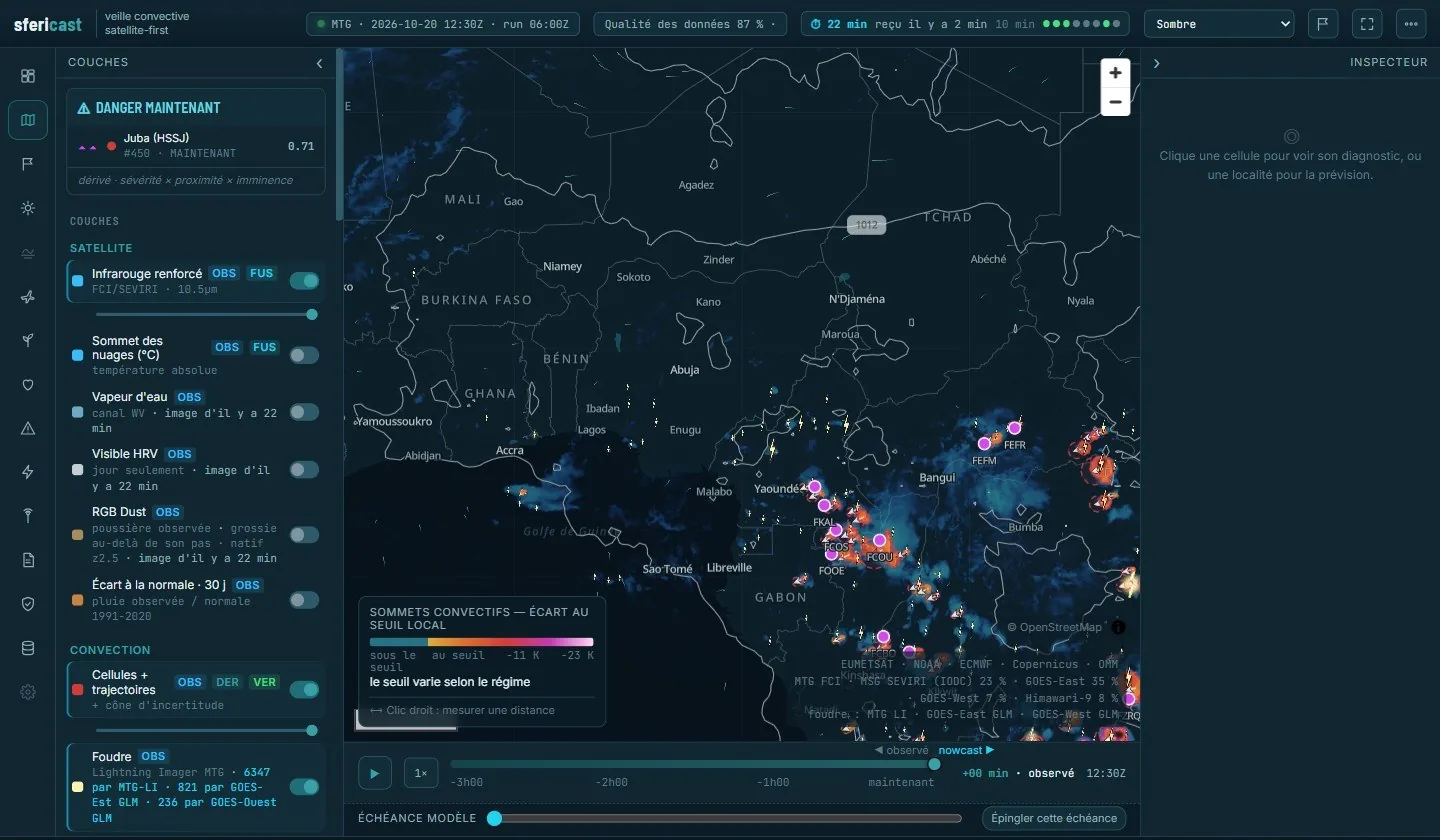Screen dimensions: 1440x840
Task: Click the convective tops color legend bar
Action: (481, 642)
